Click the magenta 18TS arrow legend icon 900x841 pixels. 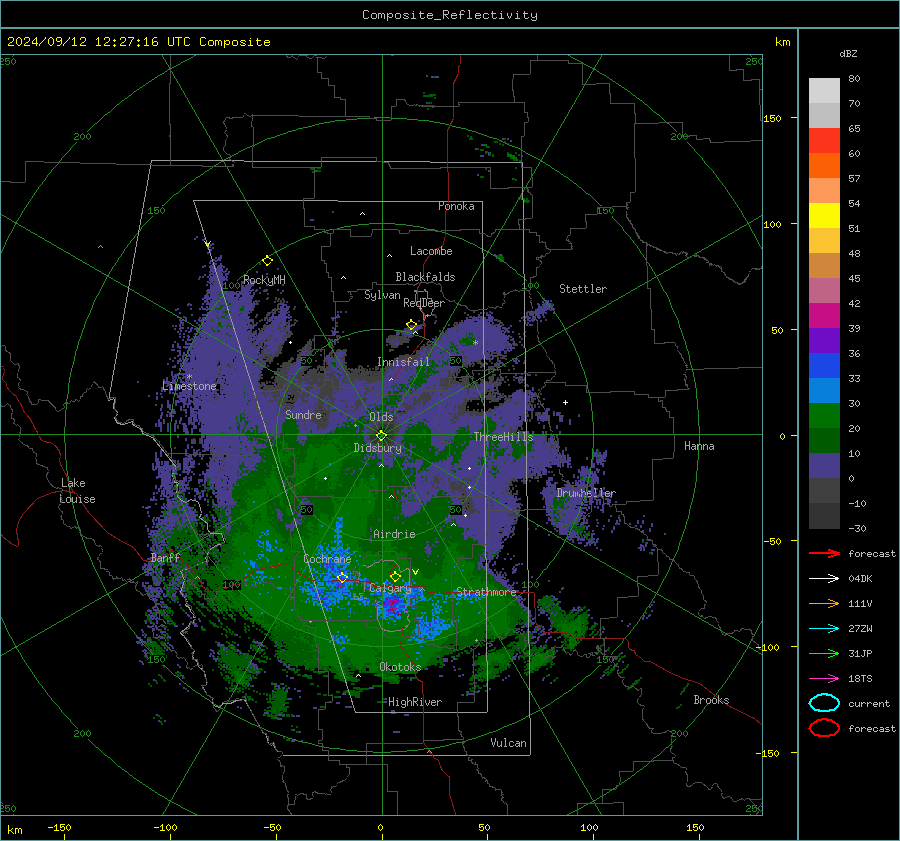pos(824,679)
